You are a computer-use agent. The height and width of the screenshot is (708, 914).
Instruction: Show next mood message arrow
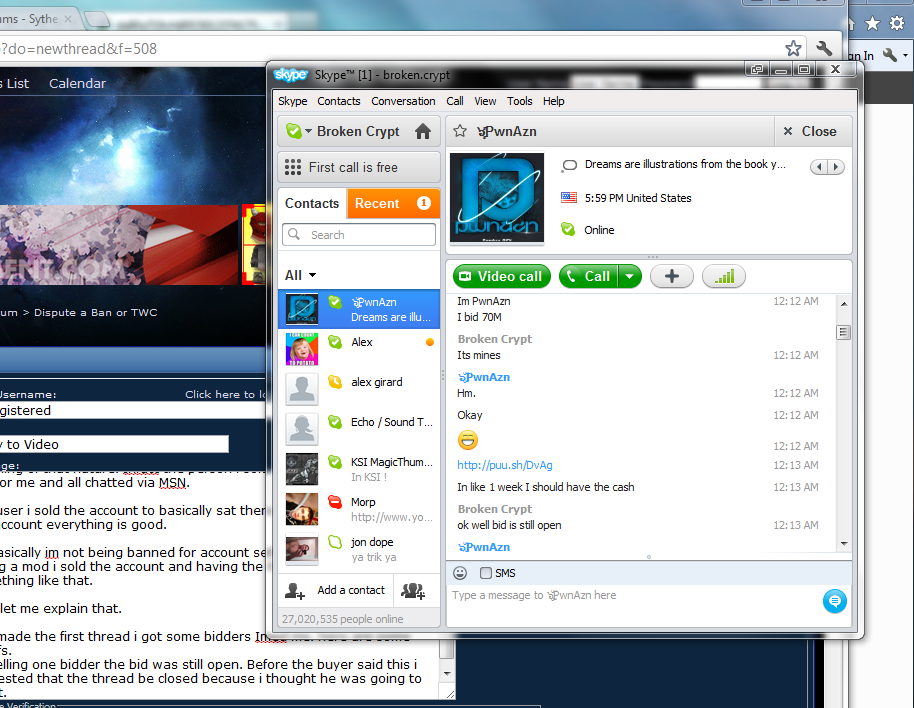pyautogui.click(x=836, y=167)
